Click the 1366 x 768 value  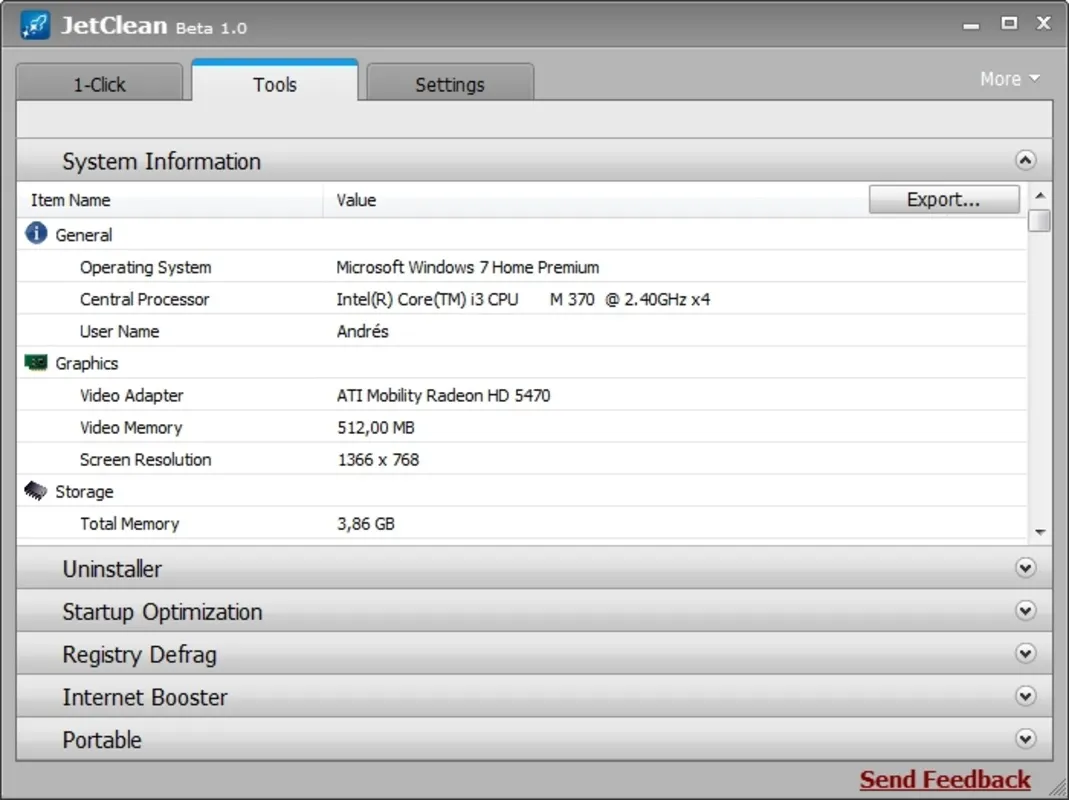pos(378,460)
